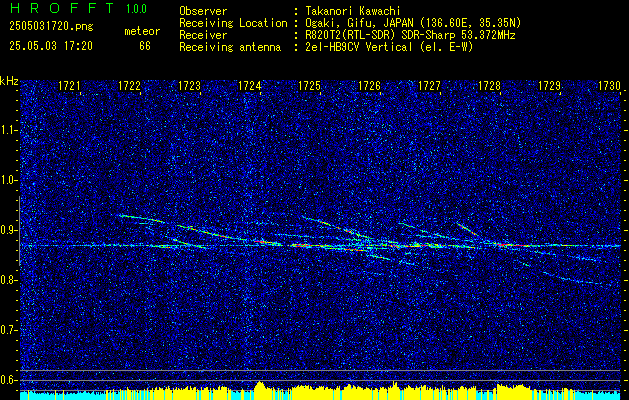Click the 1723 time marker
629x400 pixels.
189,86
